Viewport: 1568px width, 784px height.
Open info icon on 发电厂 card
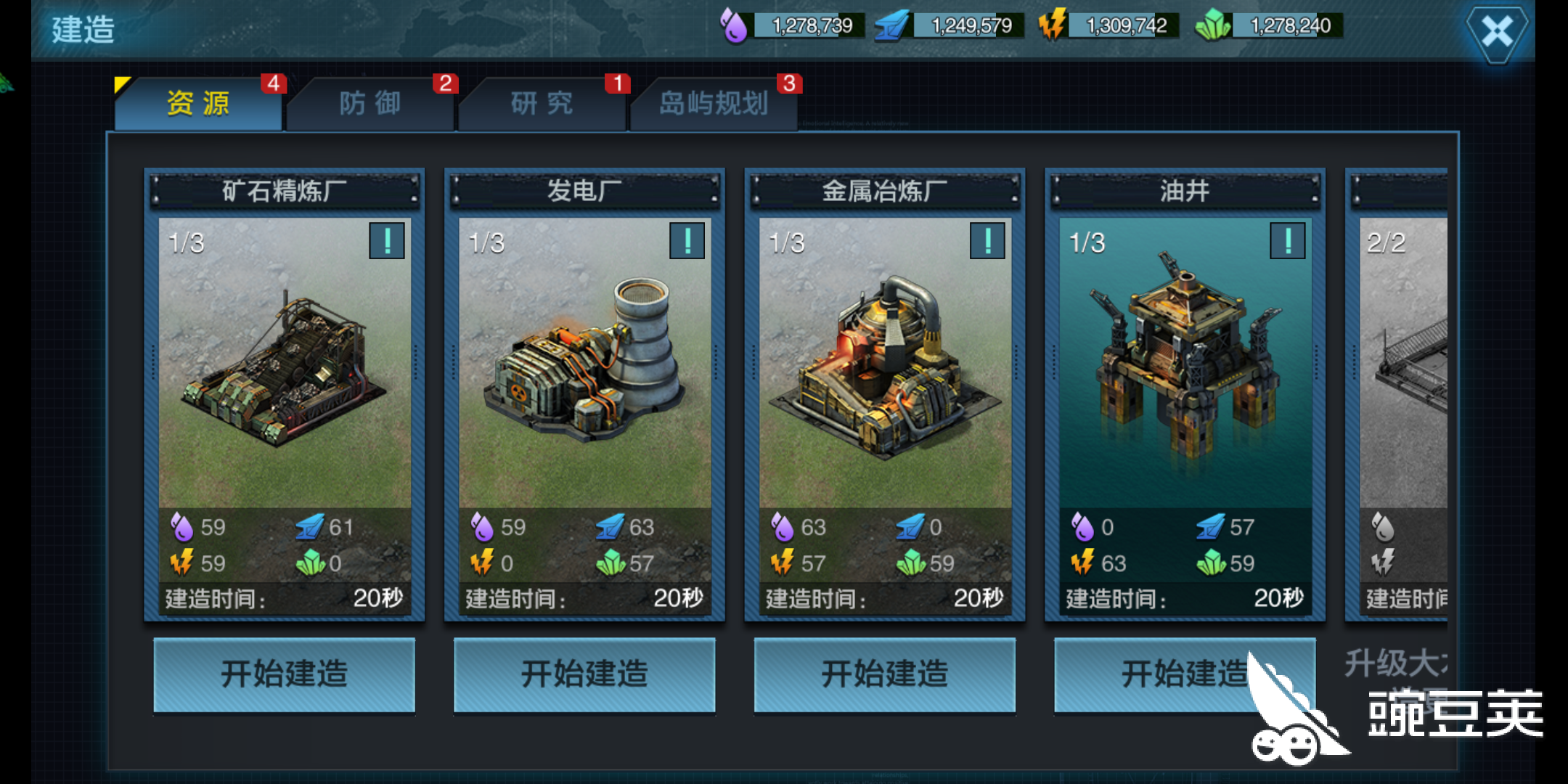click(687, 241)
